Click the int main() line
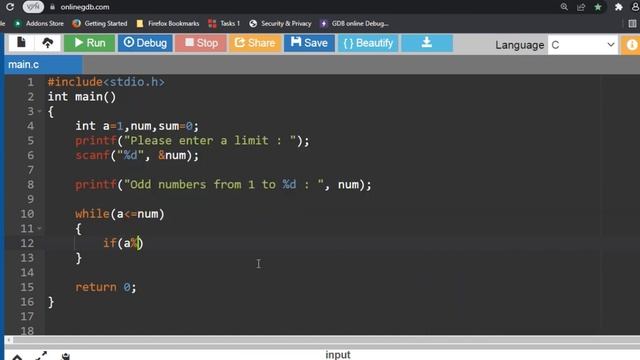 82,97
